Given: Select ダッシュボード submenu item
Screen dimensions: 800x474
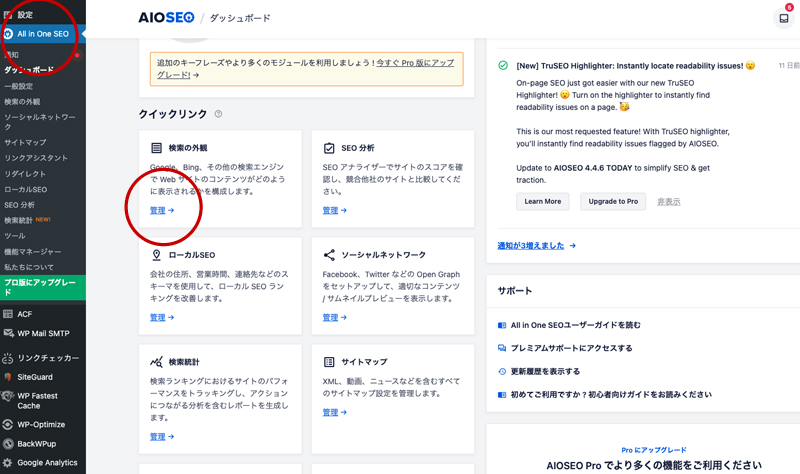Looking at the screenshot, I should (x=29, y=70).
